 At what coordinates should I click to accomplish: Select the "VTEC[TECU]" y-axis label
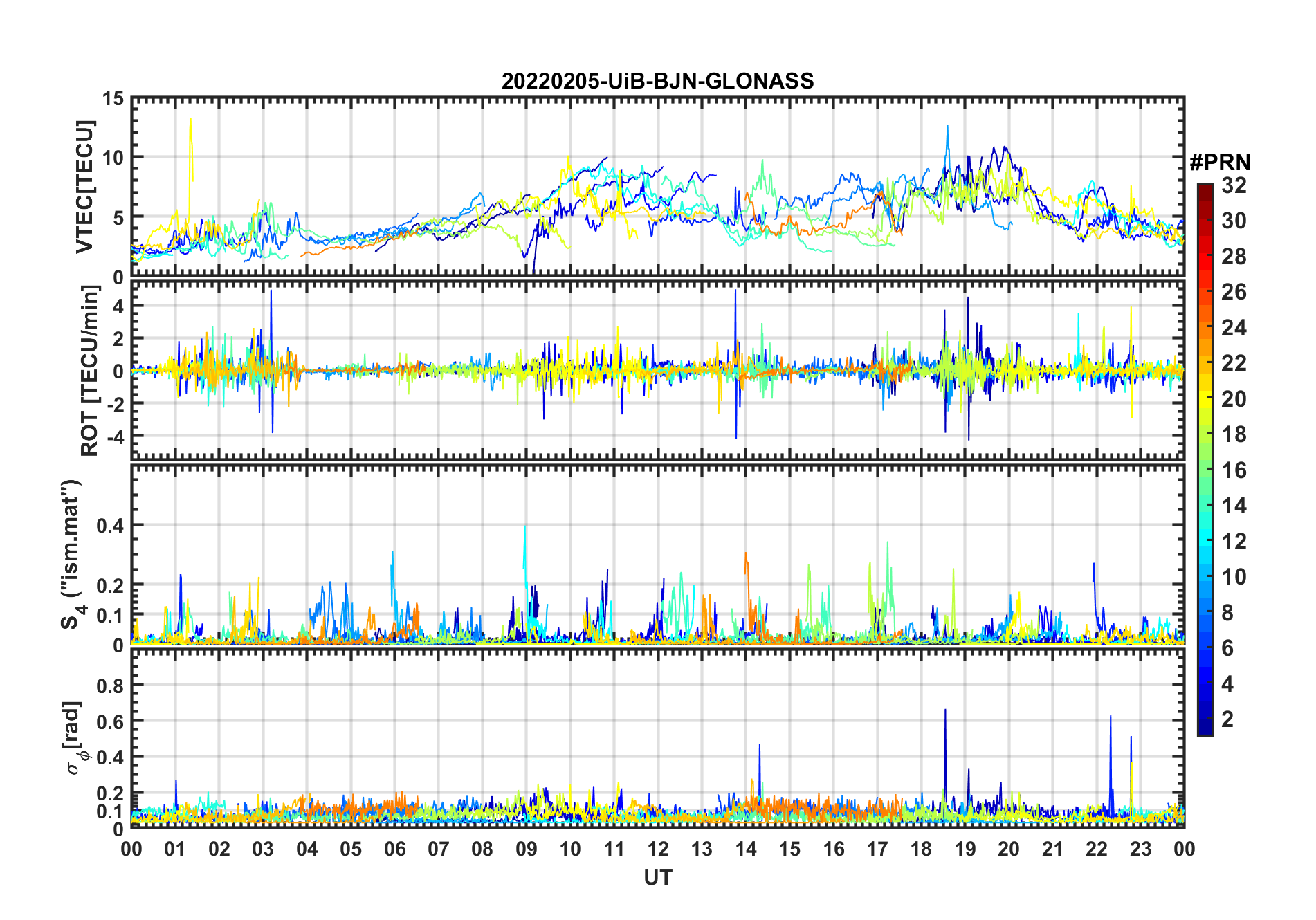(x=84, y=187)
